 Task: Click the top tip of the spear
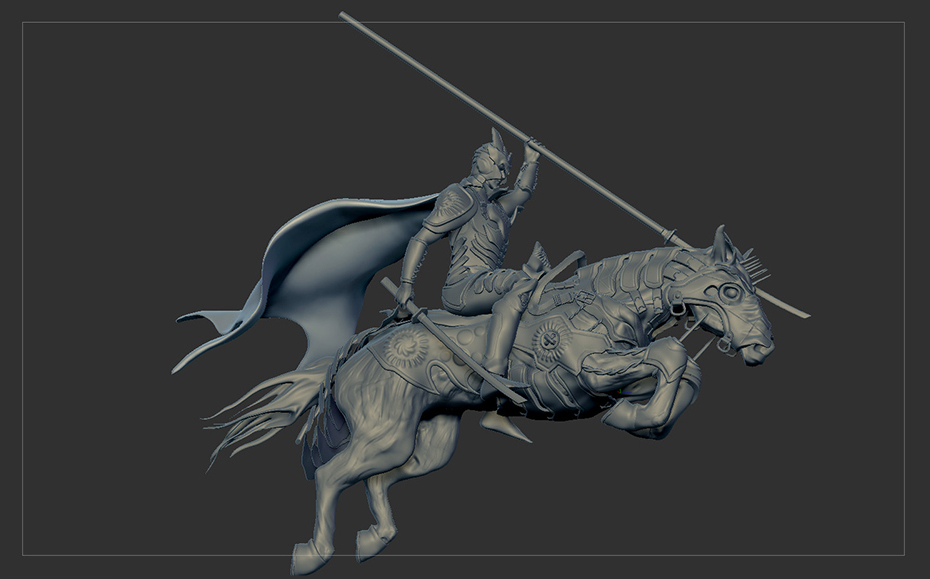point(343,15)
